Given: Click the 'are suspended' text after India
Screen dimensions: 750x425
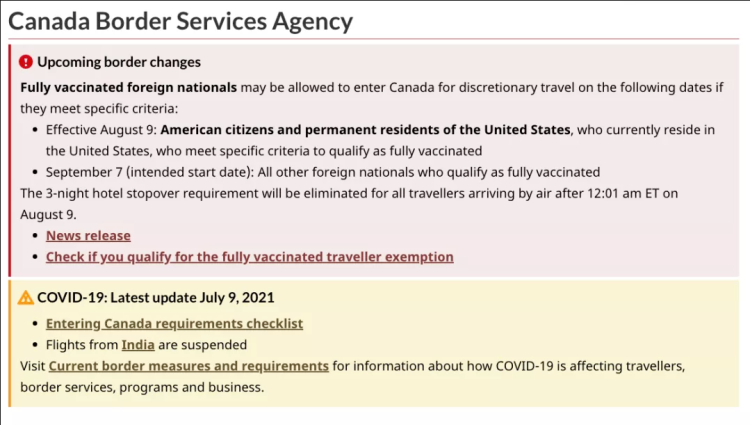Looking at the screenshot, I should [x=202, y=345].
